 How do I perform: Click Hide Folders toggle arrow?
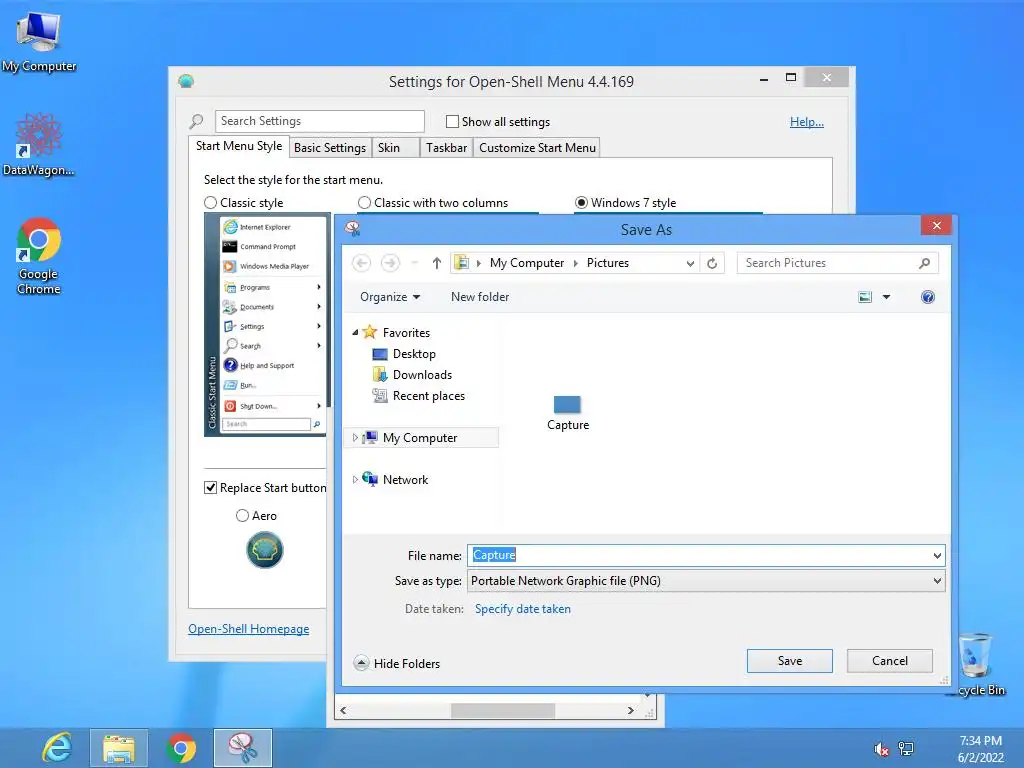(x=361, y=663)
